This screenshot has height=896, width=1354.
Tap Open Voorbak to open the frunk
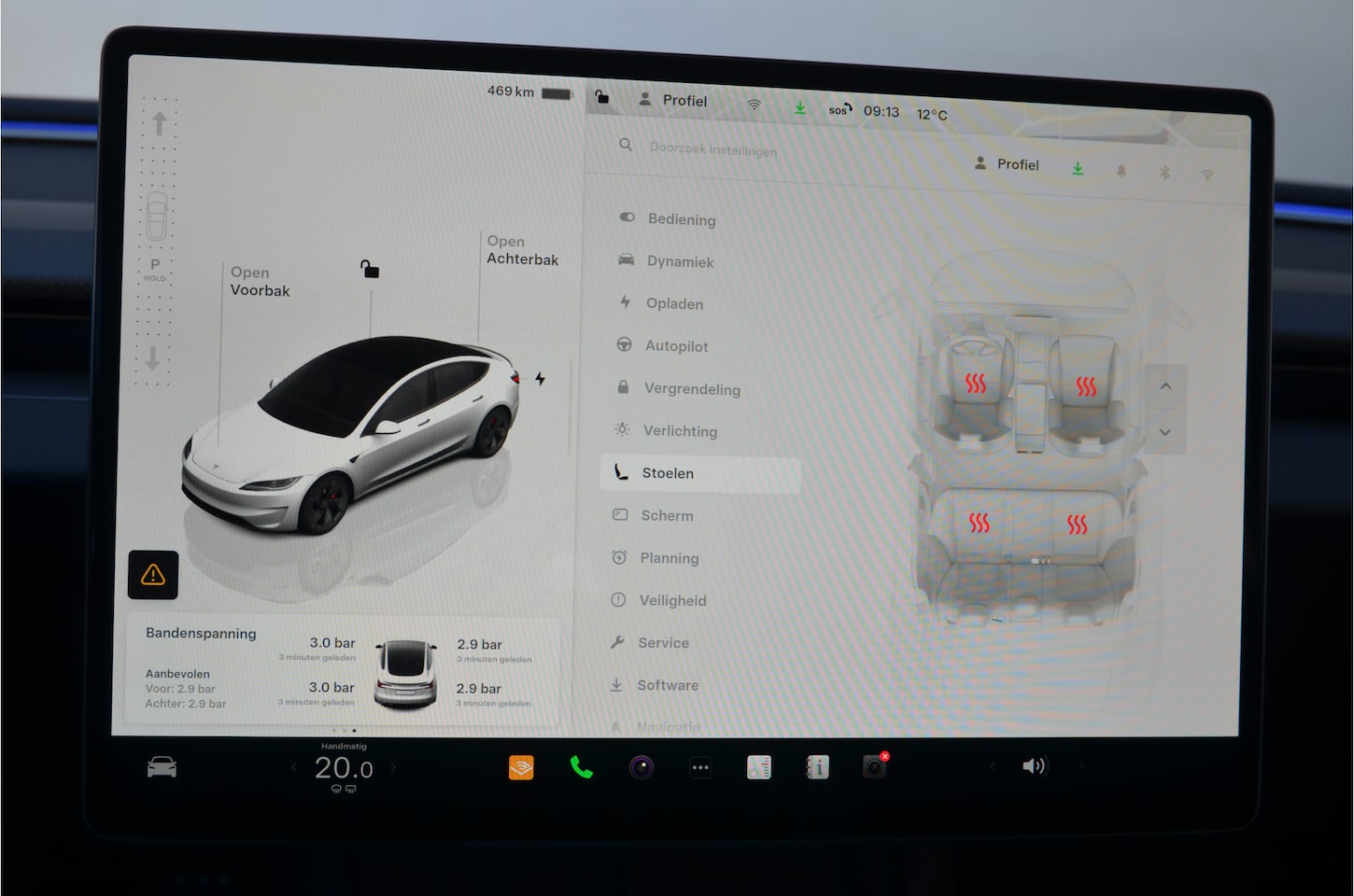coord(259,281)
